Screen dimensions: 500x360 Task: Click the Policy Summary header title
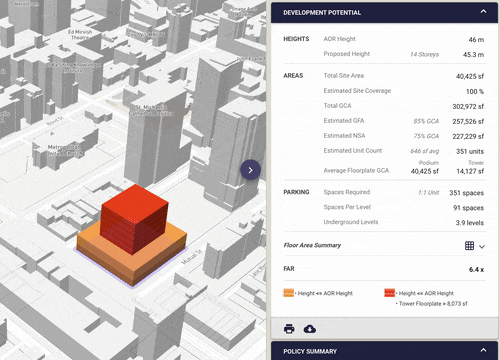pos(310,351)
